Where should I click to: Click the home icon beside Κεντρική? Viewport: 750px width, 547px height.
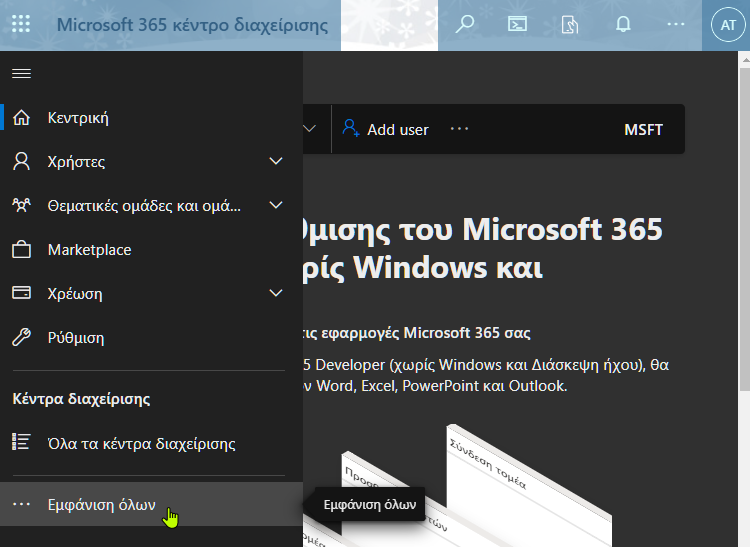tap(22, 118)
